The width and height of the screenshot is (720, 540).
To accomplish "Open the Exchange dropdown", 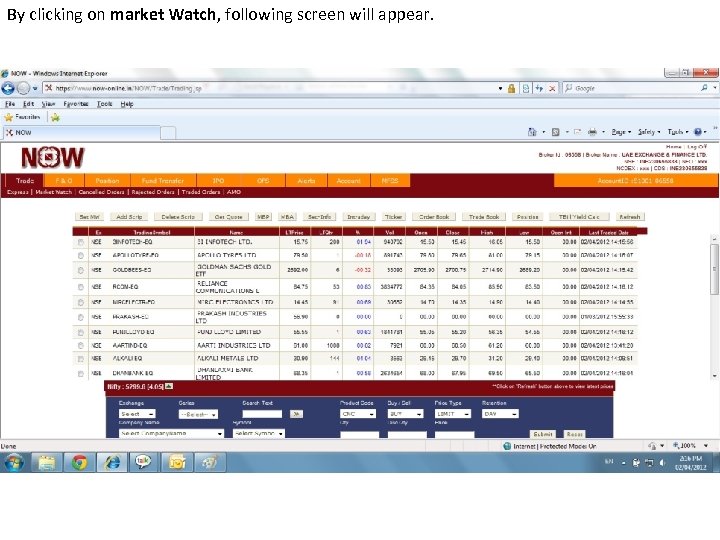I will coord(137,414).
